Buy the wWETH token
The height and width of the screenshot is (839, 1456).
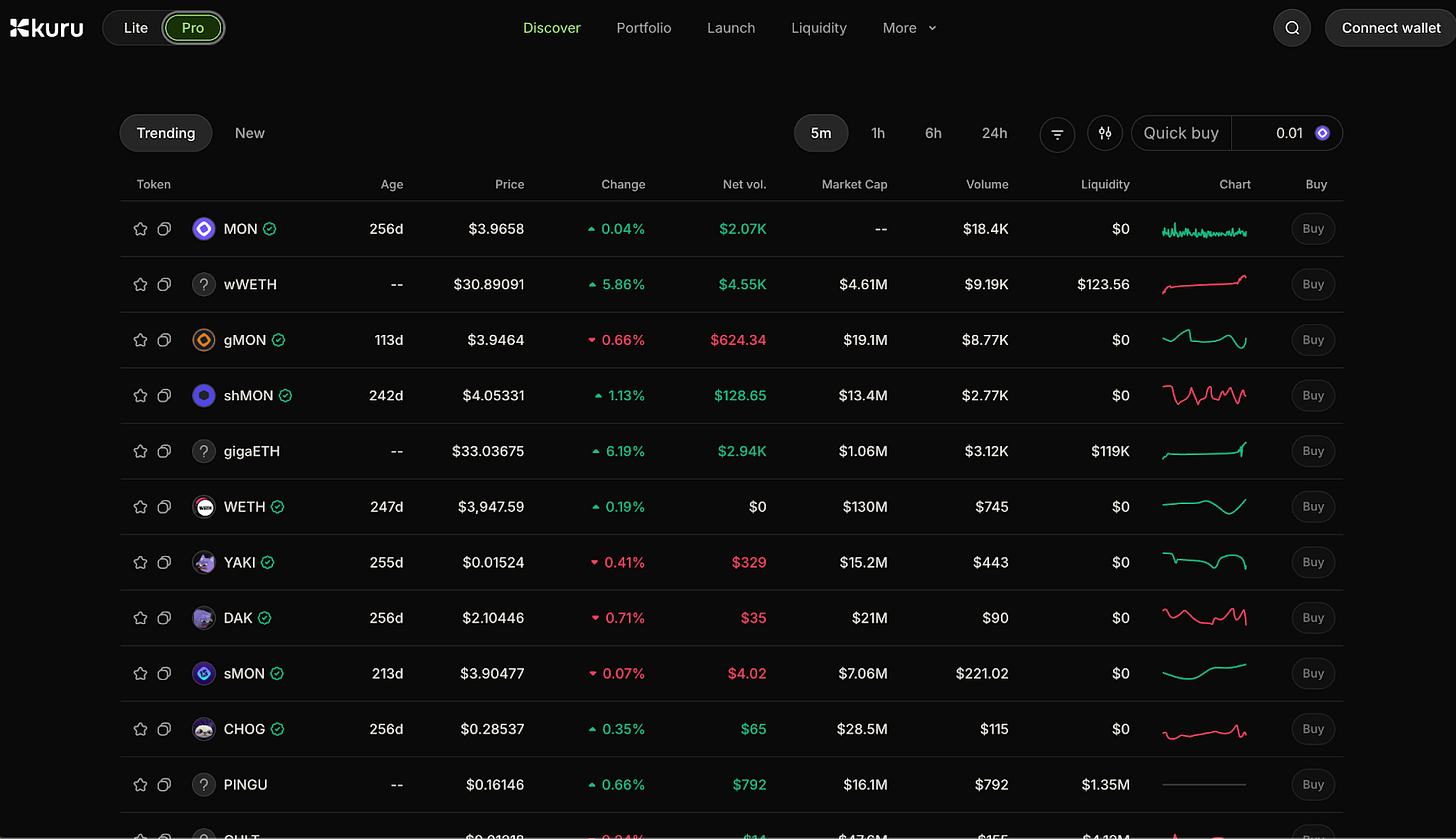(1313, 285)
